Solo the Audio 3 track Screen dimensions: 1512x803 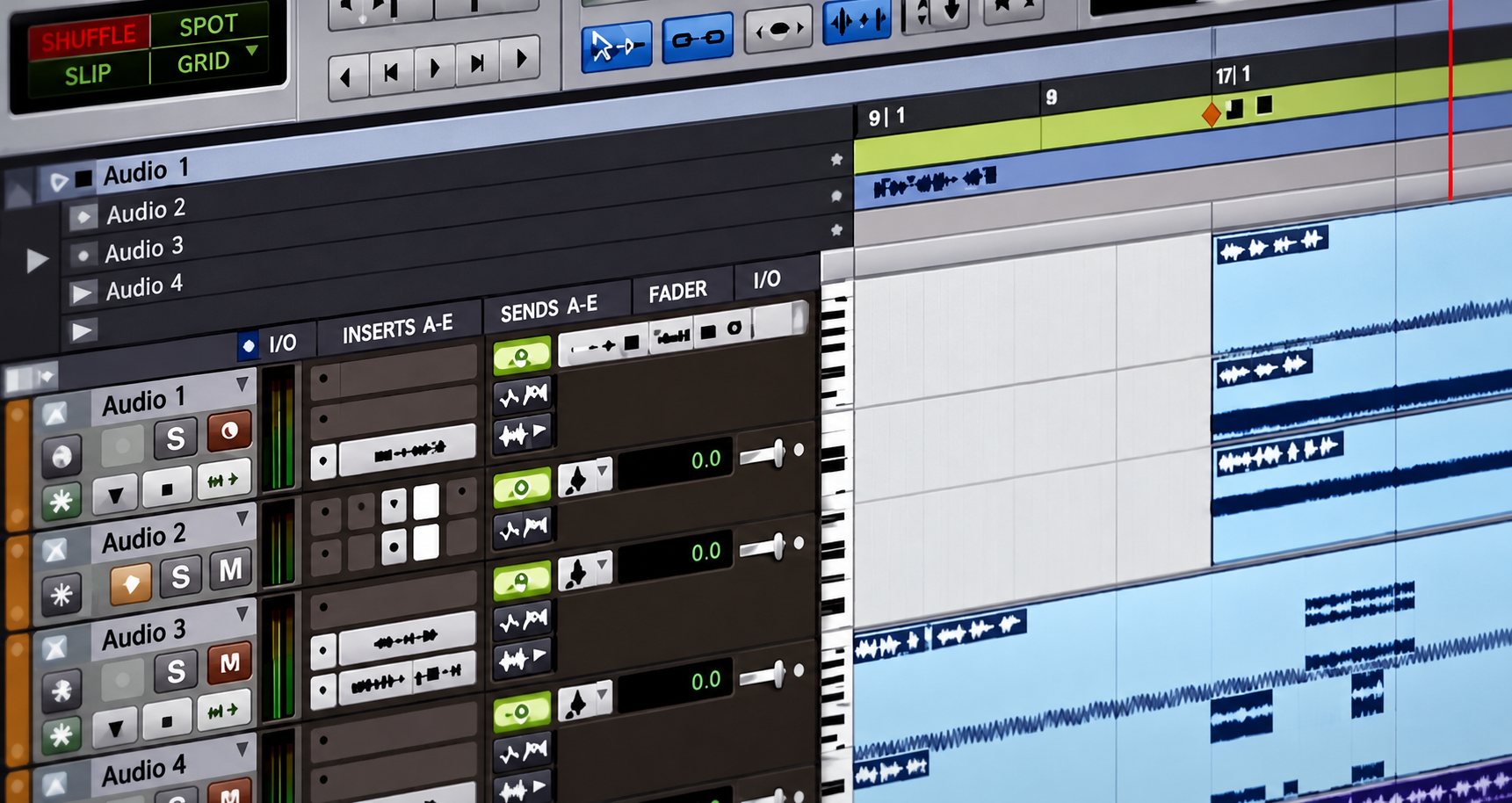point(176,672)
